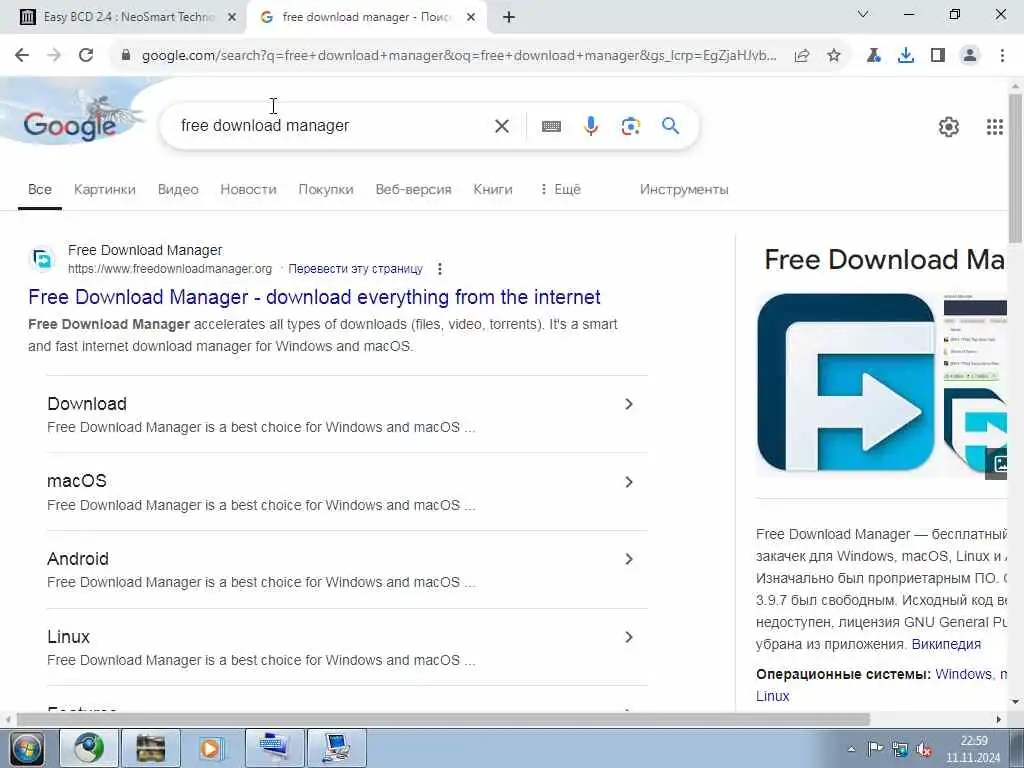
Task: Open Chrome from the taskbar
Action: (x=89, y=748)
